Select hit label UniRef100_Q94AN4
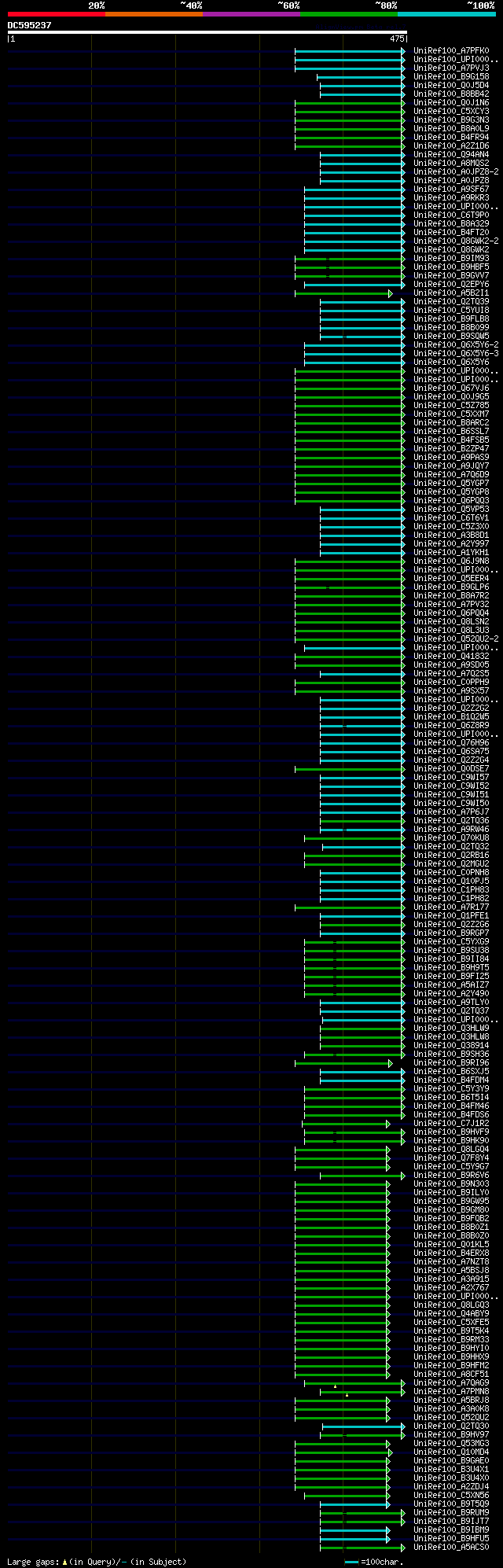The height and width of the screenshot is (1568, 503). click(x=451, y=155)
